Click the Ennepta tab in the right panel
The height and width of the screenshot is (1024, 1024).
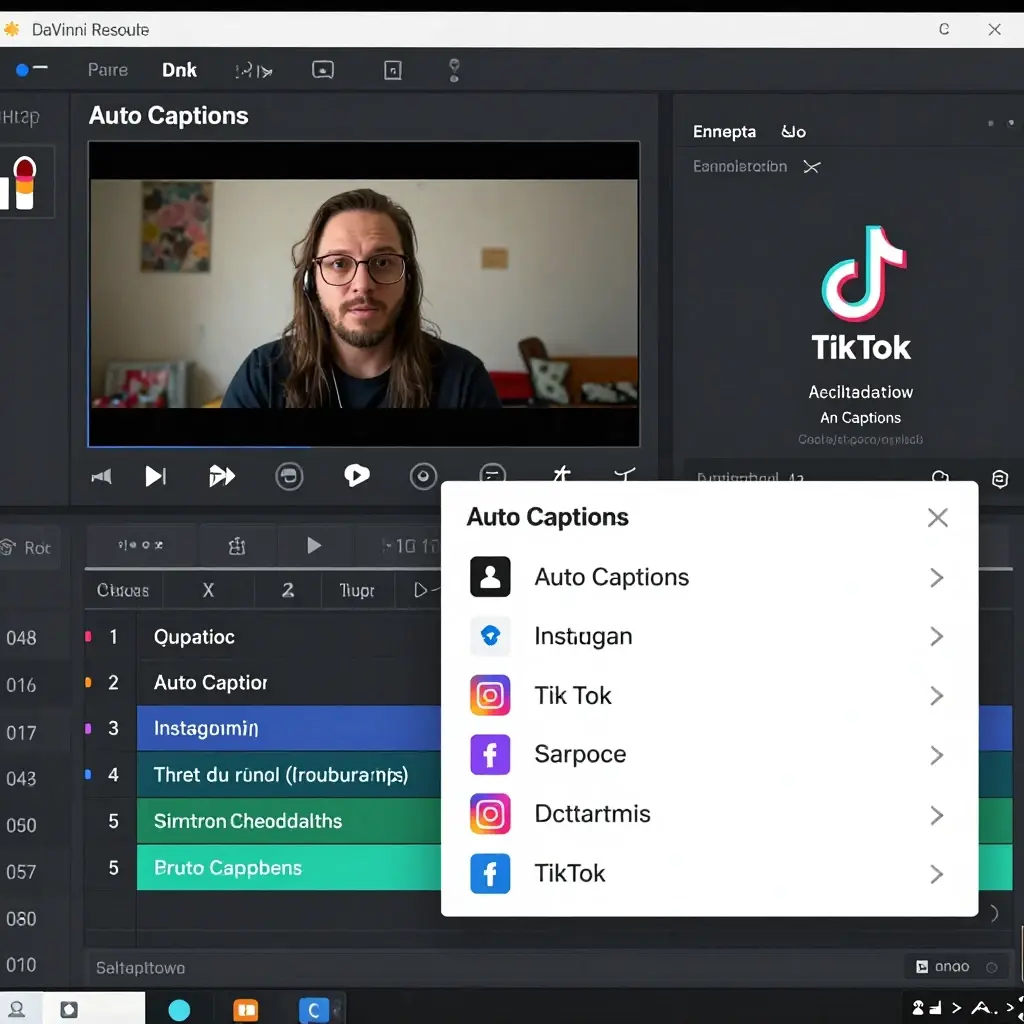(x=724, y=131)
